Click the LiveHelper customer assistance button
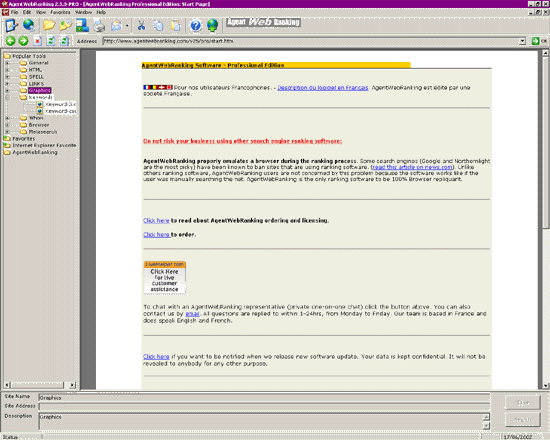This screenshot has width=550, height=440. point(165,277)
